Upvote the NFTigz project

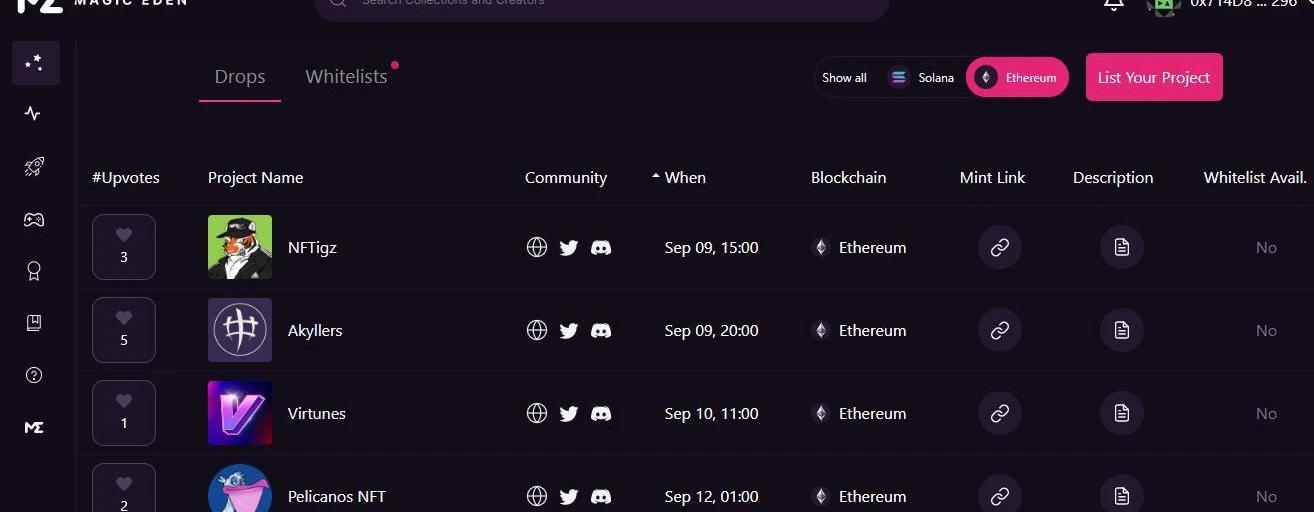point(124,246)
